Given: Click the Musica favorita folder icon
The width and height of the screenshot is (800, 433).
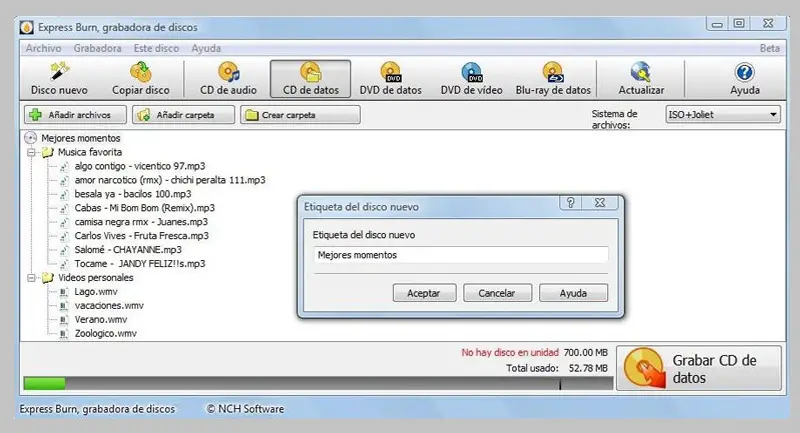Looking at the screenshot, I should pos(47,152).
